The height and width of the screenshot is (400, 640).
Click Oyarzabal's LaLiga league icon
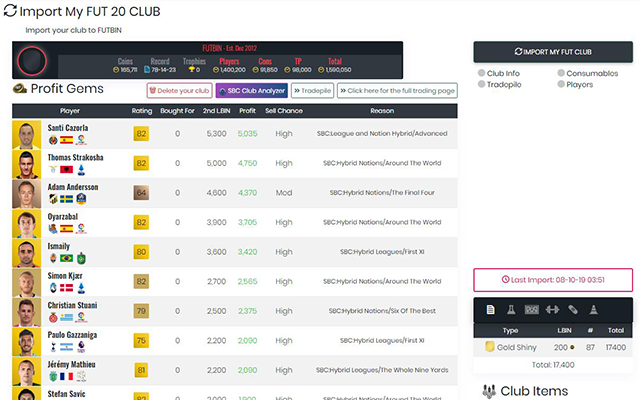tap(81, 229)
